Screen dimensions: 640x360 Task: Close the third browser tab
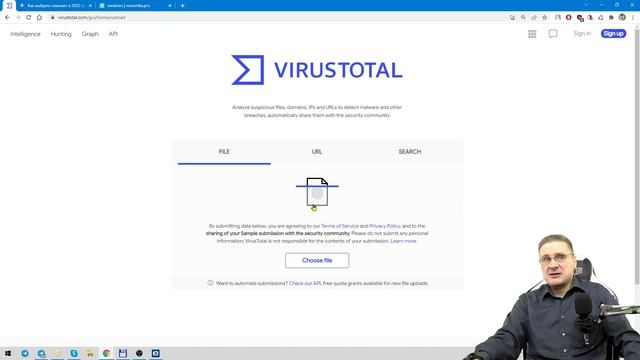pyautogui.click(x=170, y=6)
